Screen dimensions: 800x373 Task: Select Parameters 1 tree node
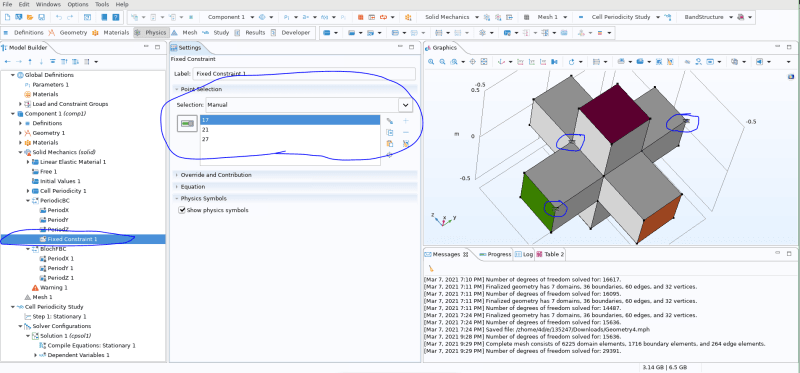click(50, 85)
